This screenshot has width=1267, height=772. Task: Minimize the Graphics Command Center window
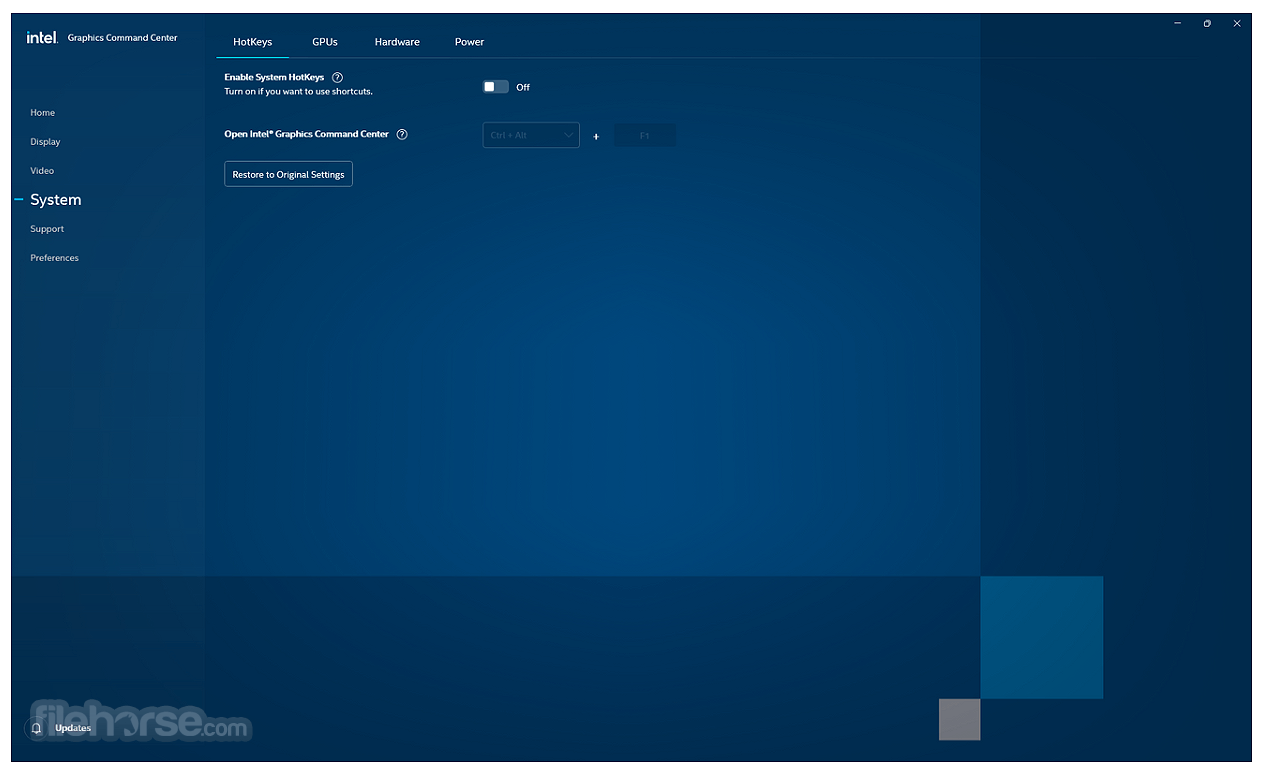1178,23
